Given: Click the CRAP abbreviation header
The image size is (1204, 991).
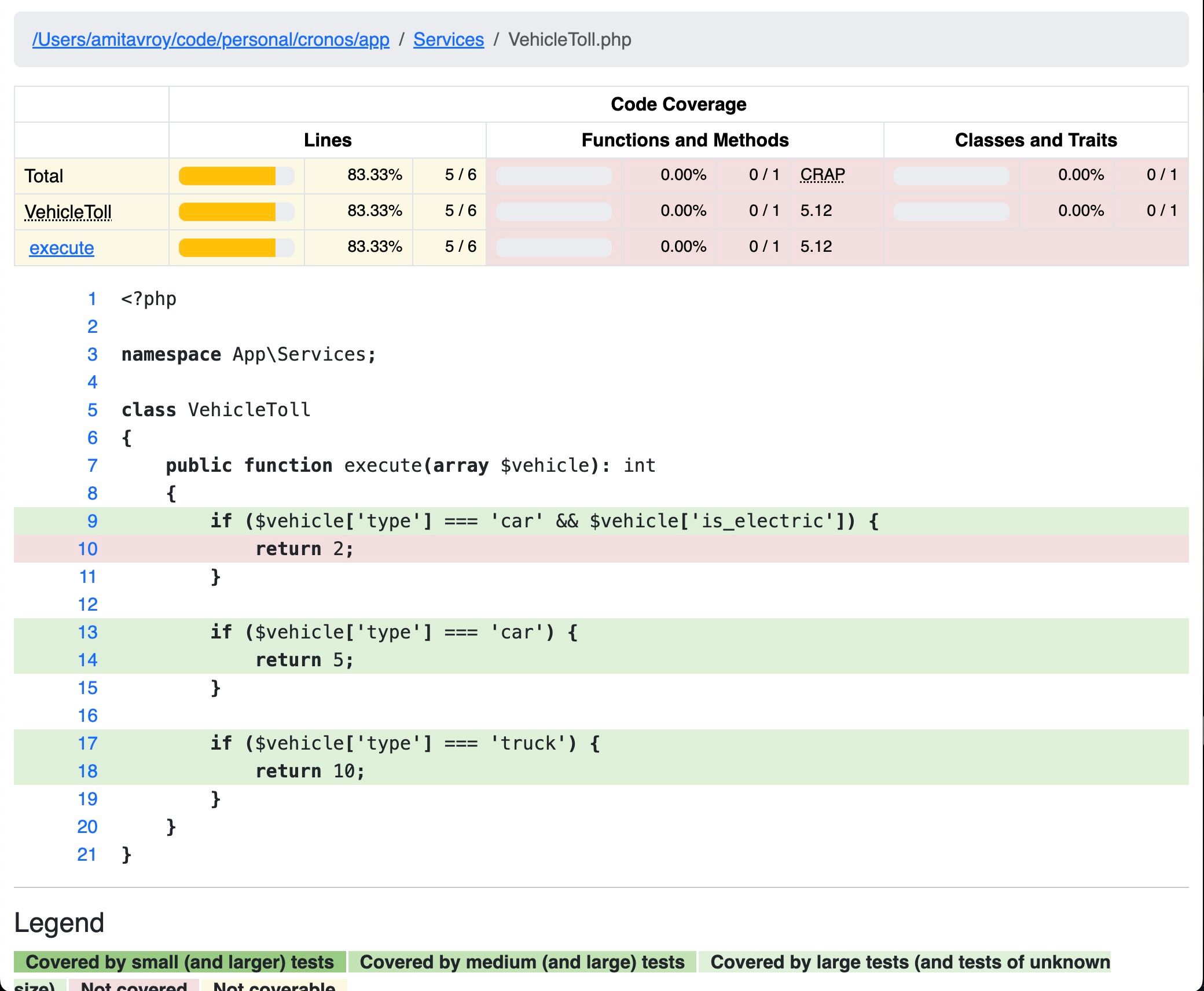Looking at the screenshot, I should 823,174.
